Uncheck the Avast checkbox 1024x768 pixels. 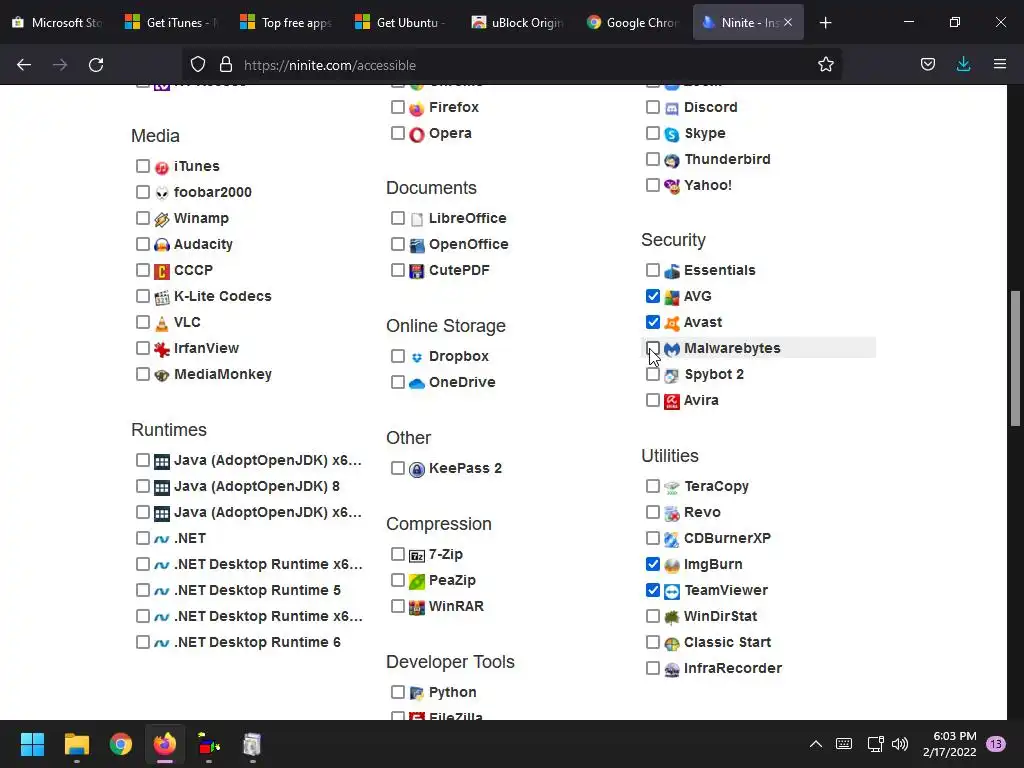(x=652, y=322)
